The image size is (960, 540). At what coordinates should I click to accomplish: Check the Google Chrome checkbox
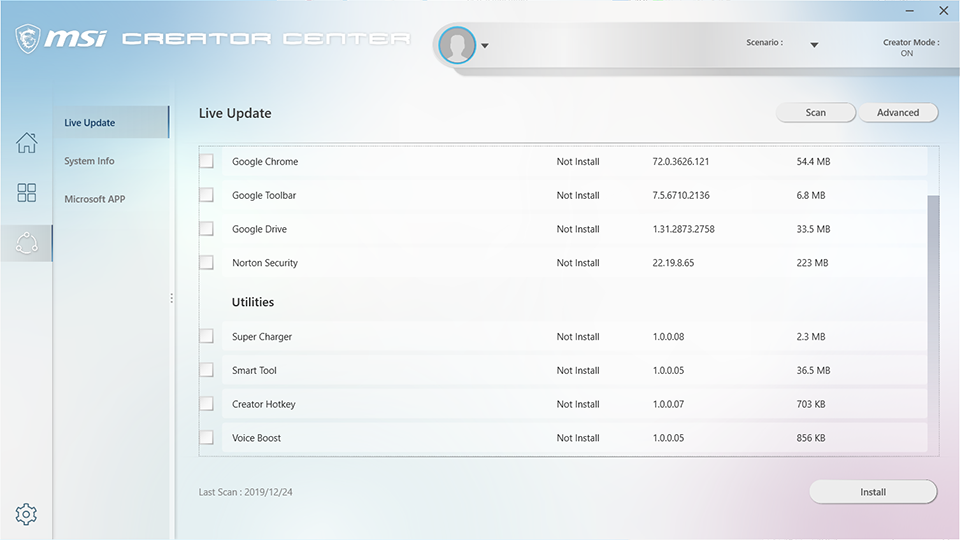[x=206, y=161]
